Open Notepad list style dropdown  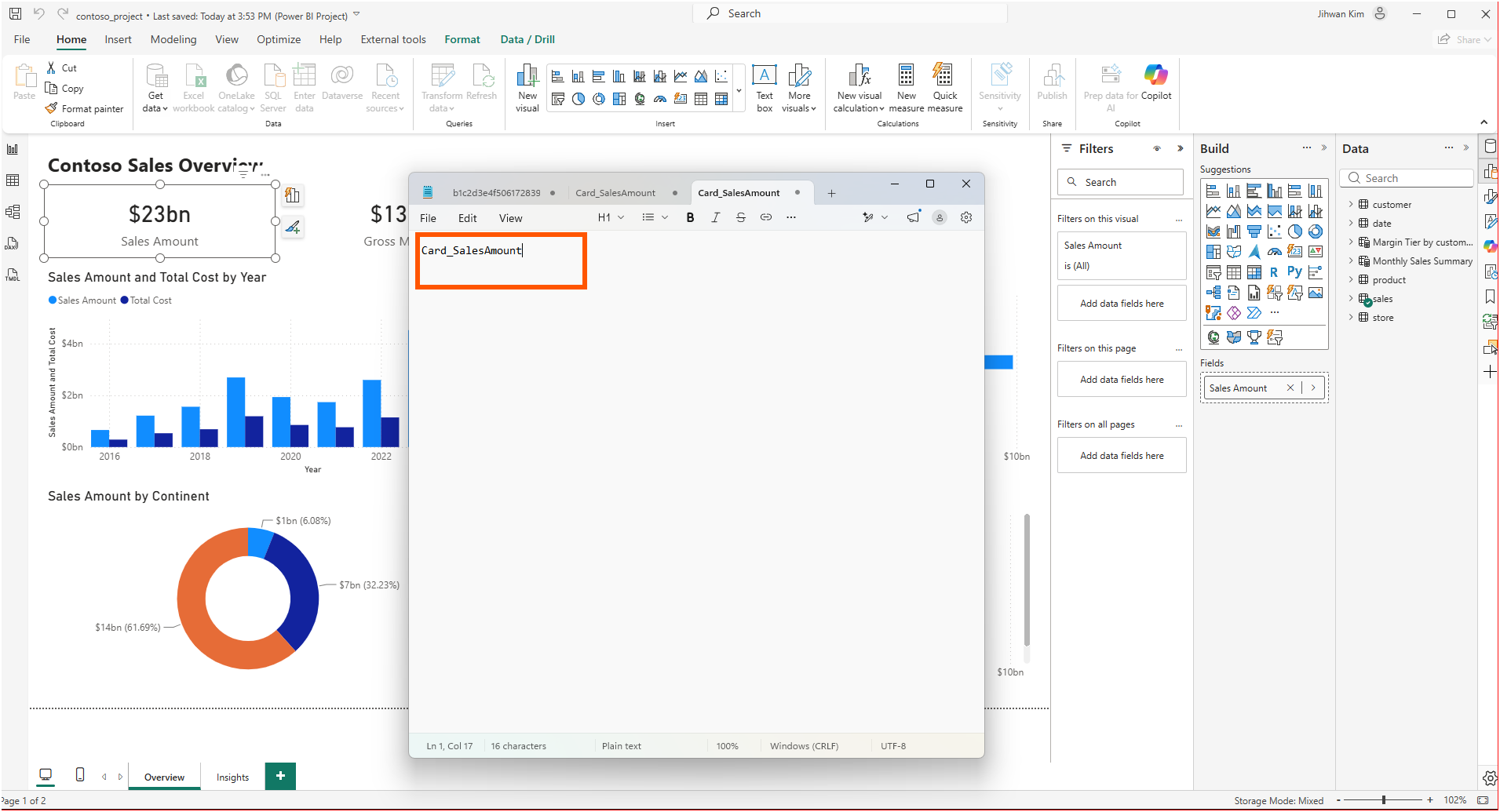655,217
